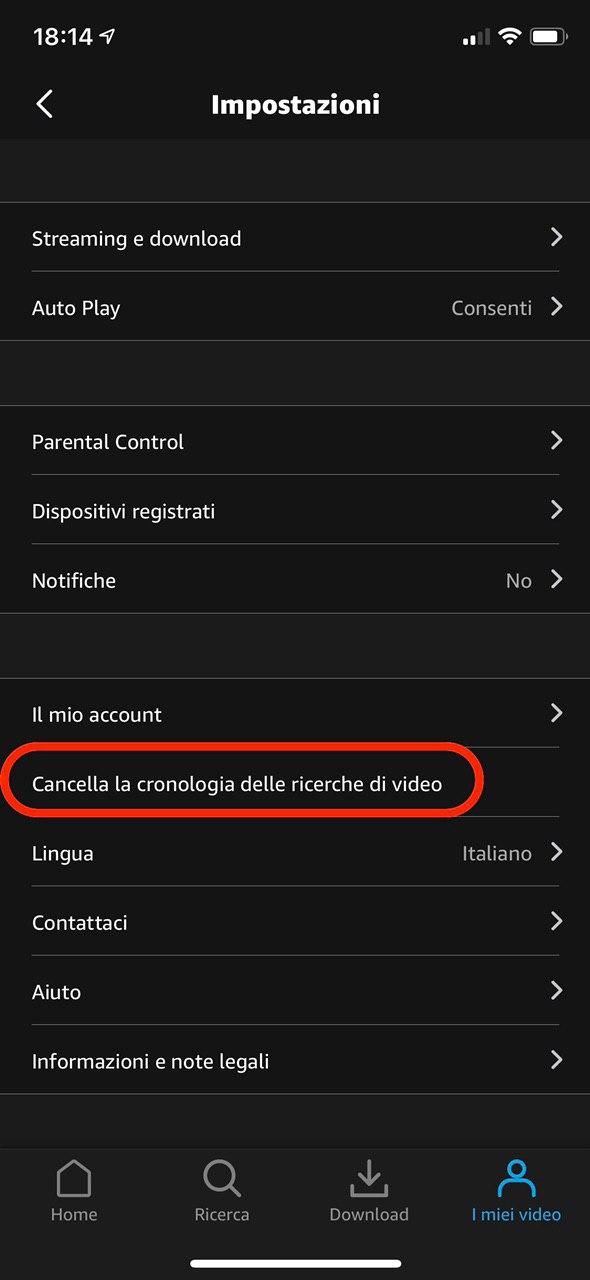The width and height of the screenshot is (590, 1280).
Task: Open Il mio account
Action: click(295, 714)
